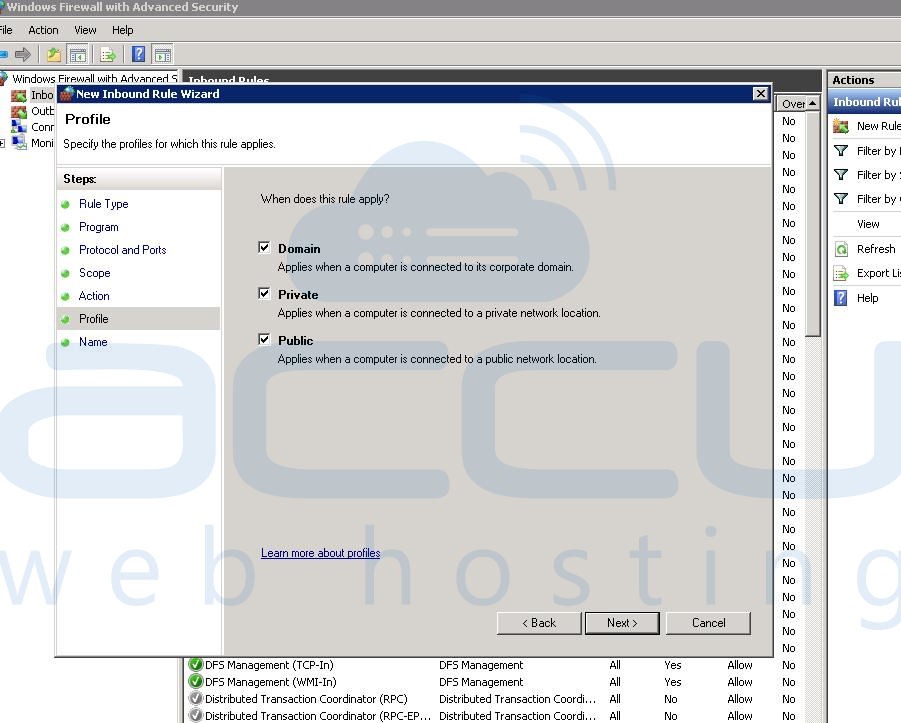This screenshot has height=723, width=901.
Task: Click the Help icon in Actions pane
Action: pos(841,298)
